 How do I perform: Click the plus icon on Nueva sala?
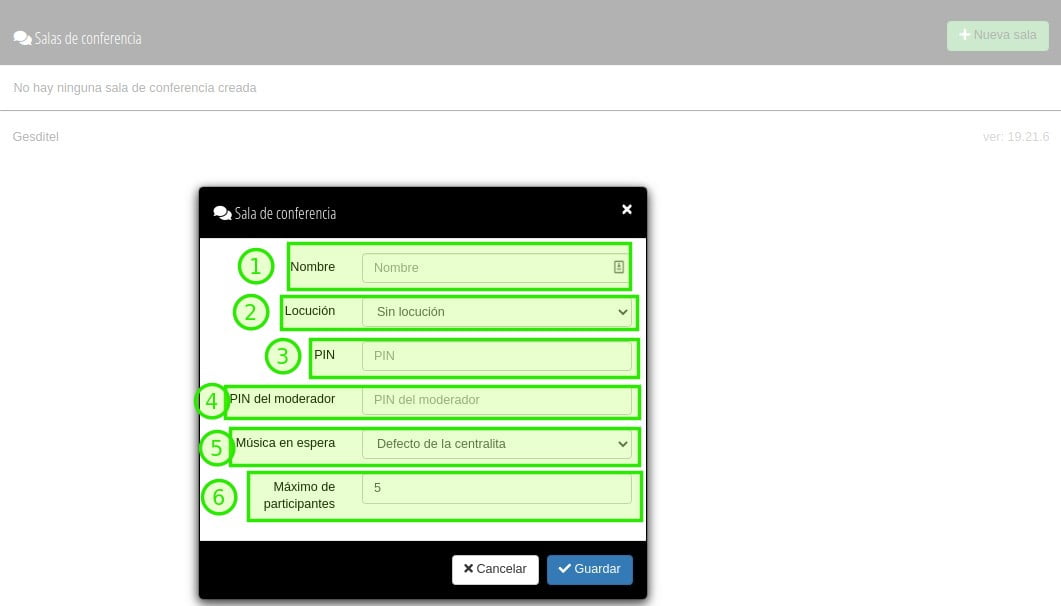click(964, 34)
